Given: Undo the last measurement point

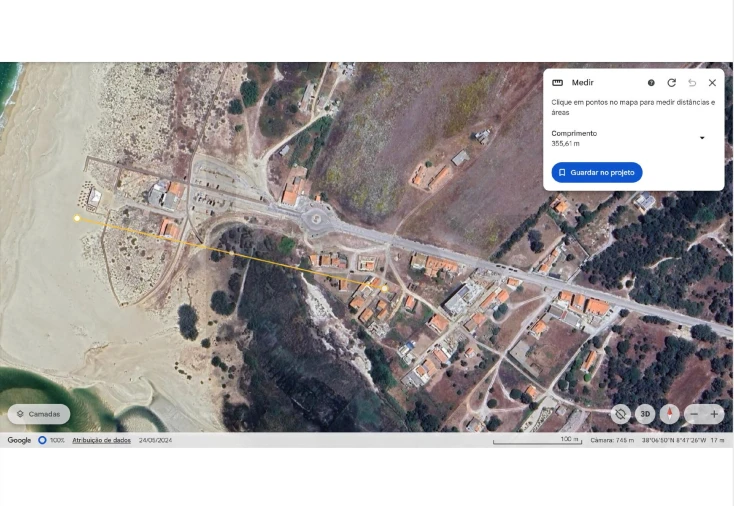Looking at the screenshot, I should point(692,83).
